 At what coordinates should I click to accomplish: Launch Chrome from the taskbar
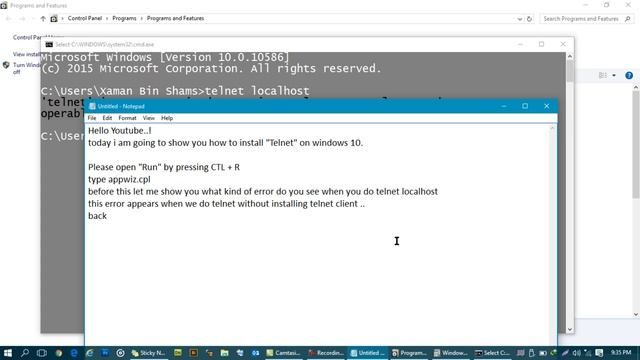coord(59,353)
